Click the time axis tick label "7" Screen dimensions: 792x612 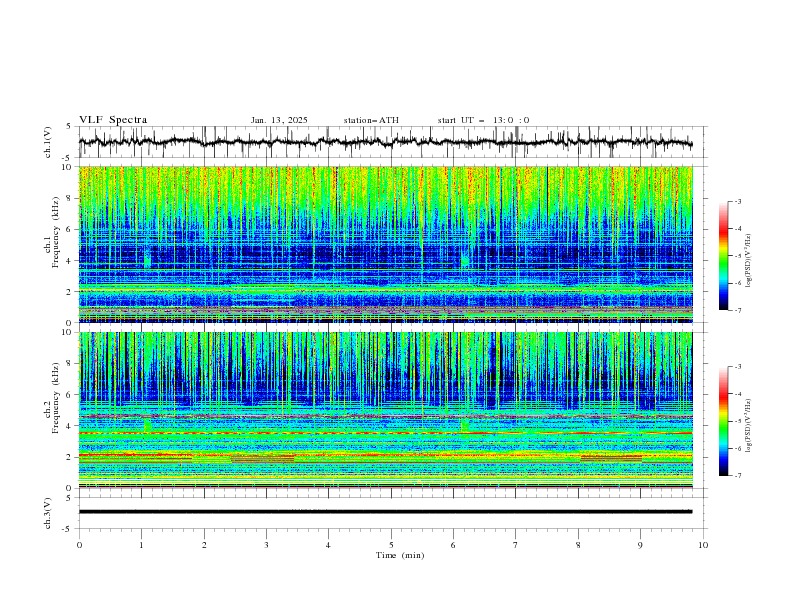point(516,545)
